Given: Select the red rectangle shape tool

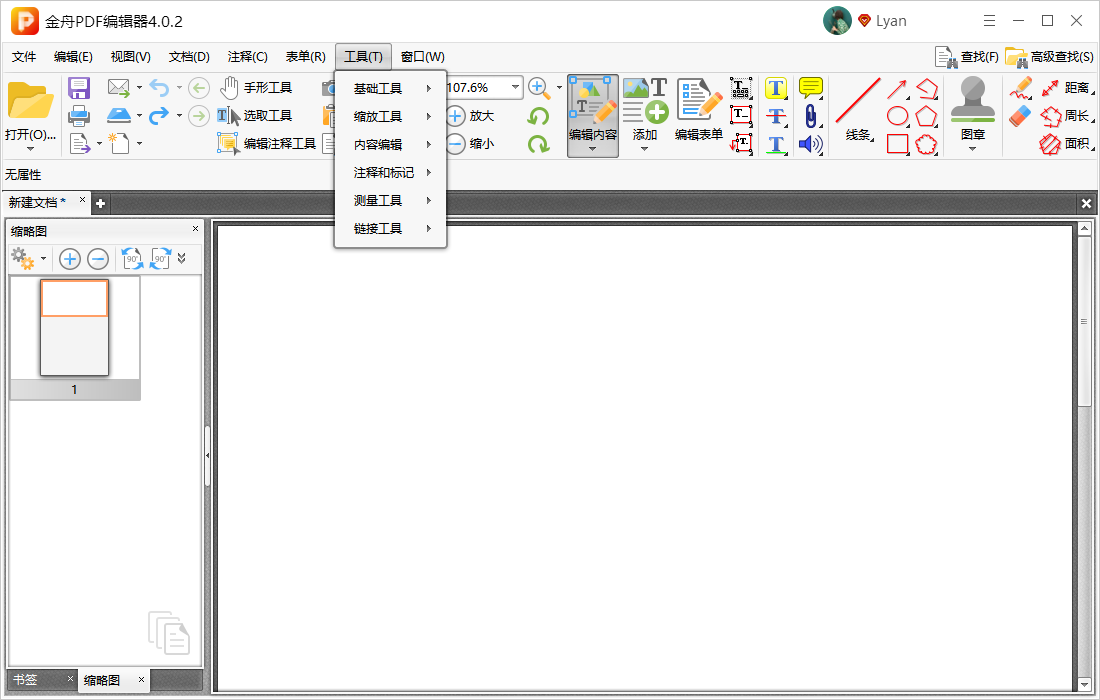Looking at the screenshot, I should coord(897,144).
